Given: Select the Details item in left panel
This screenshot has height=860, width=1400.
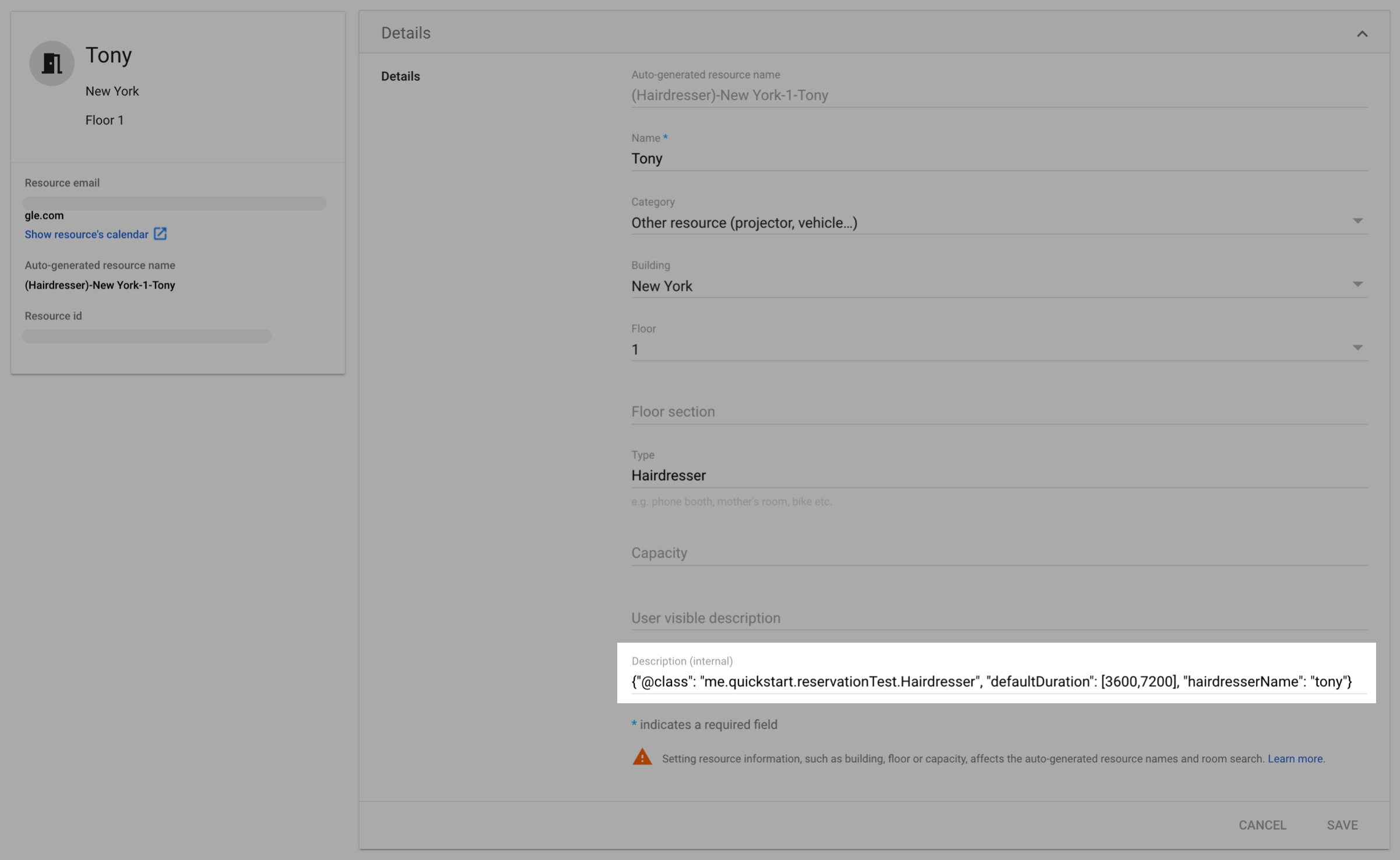Looking at the screenshot, I should click(400, 76).
